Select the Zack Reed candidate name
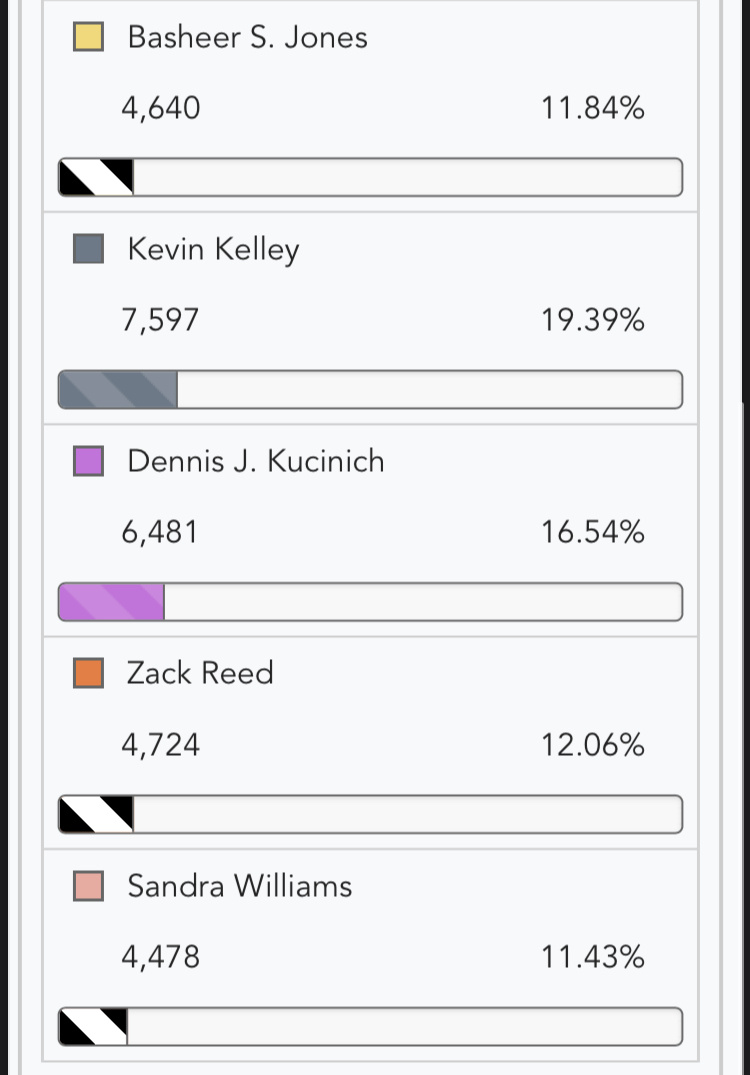 [200, 673]
